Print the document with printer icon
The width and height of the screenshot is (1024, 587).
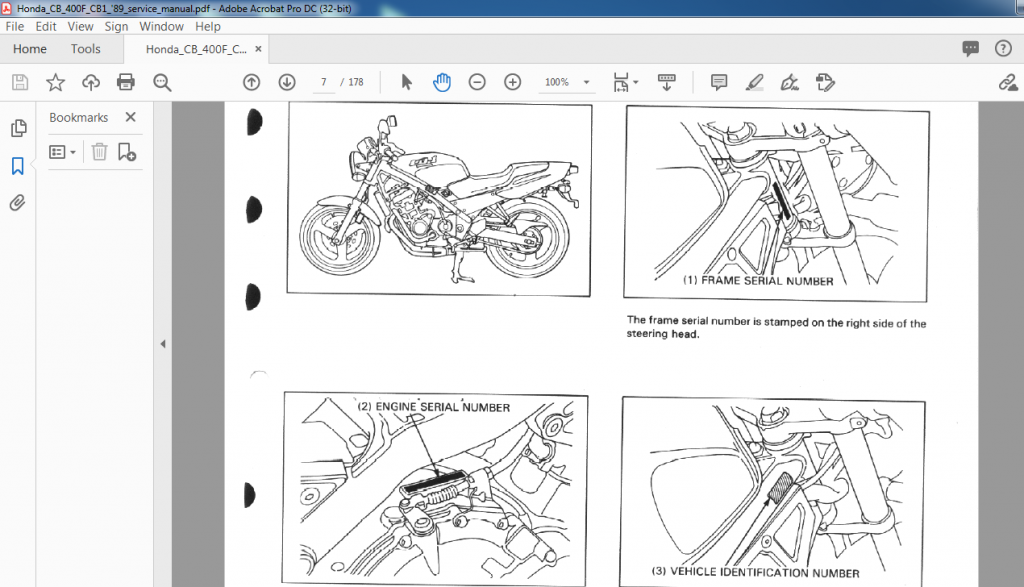coord(125,82)
